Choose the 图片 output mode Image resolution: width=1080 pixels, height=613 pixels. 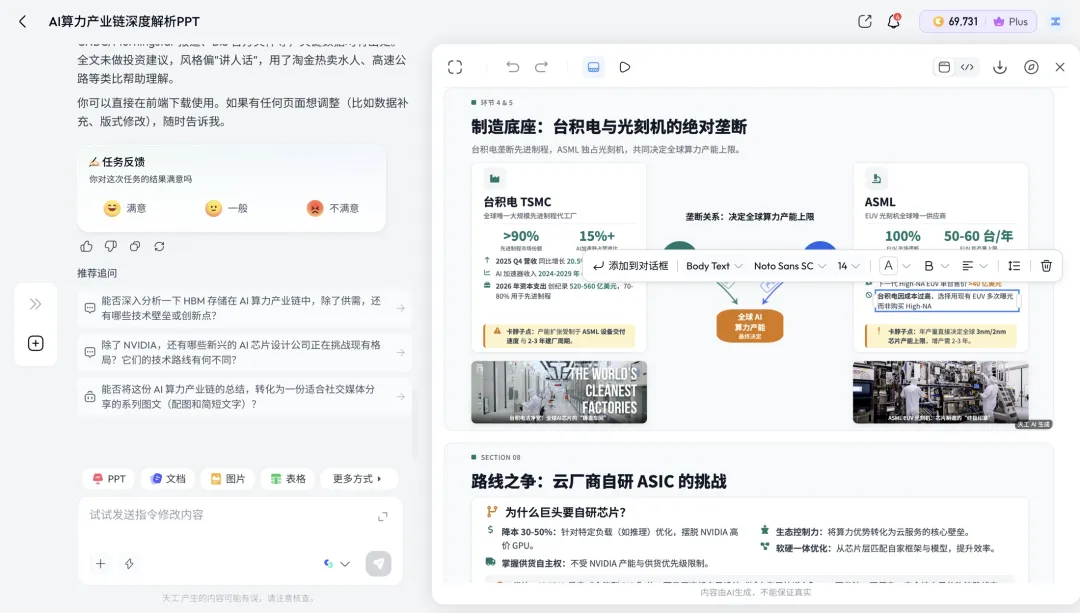click(x=228, y=479)
